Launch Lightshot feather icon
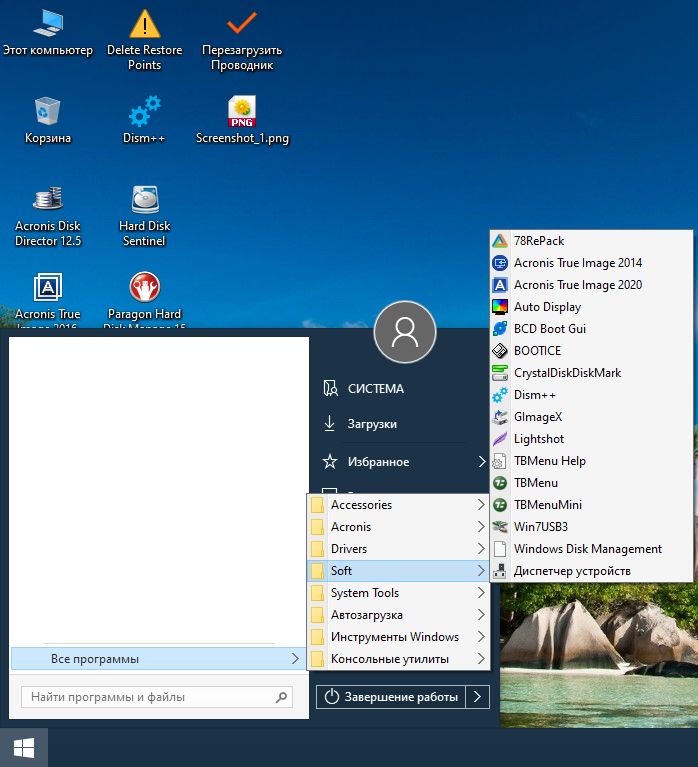Viewport: 698px width, 767px height. [499, 439]
